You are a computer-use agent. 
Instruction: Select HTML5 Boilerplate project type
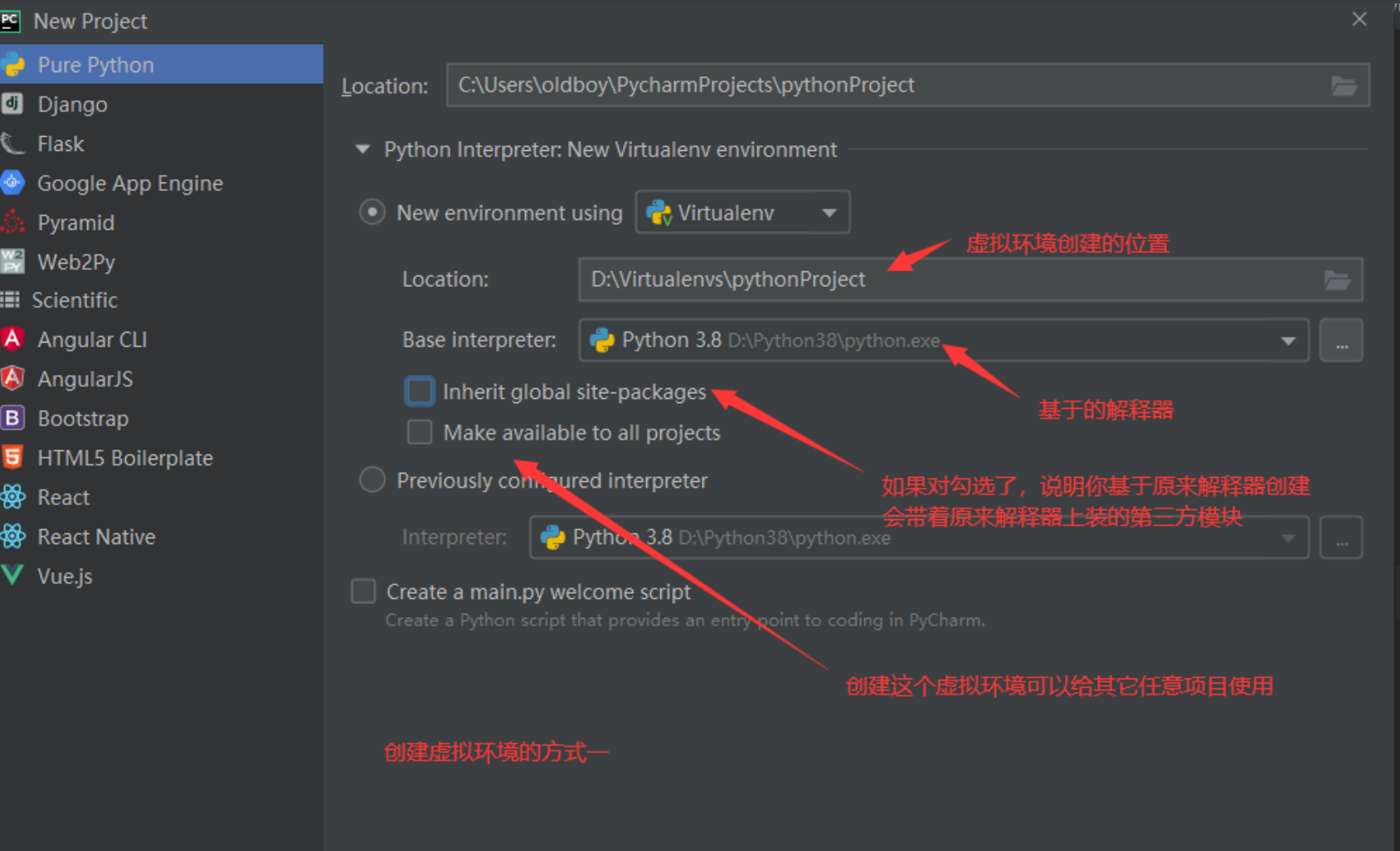click(x=162, y=457)
